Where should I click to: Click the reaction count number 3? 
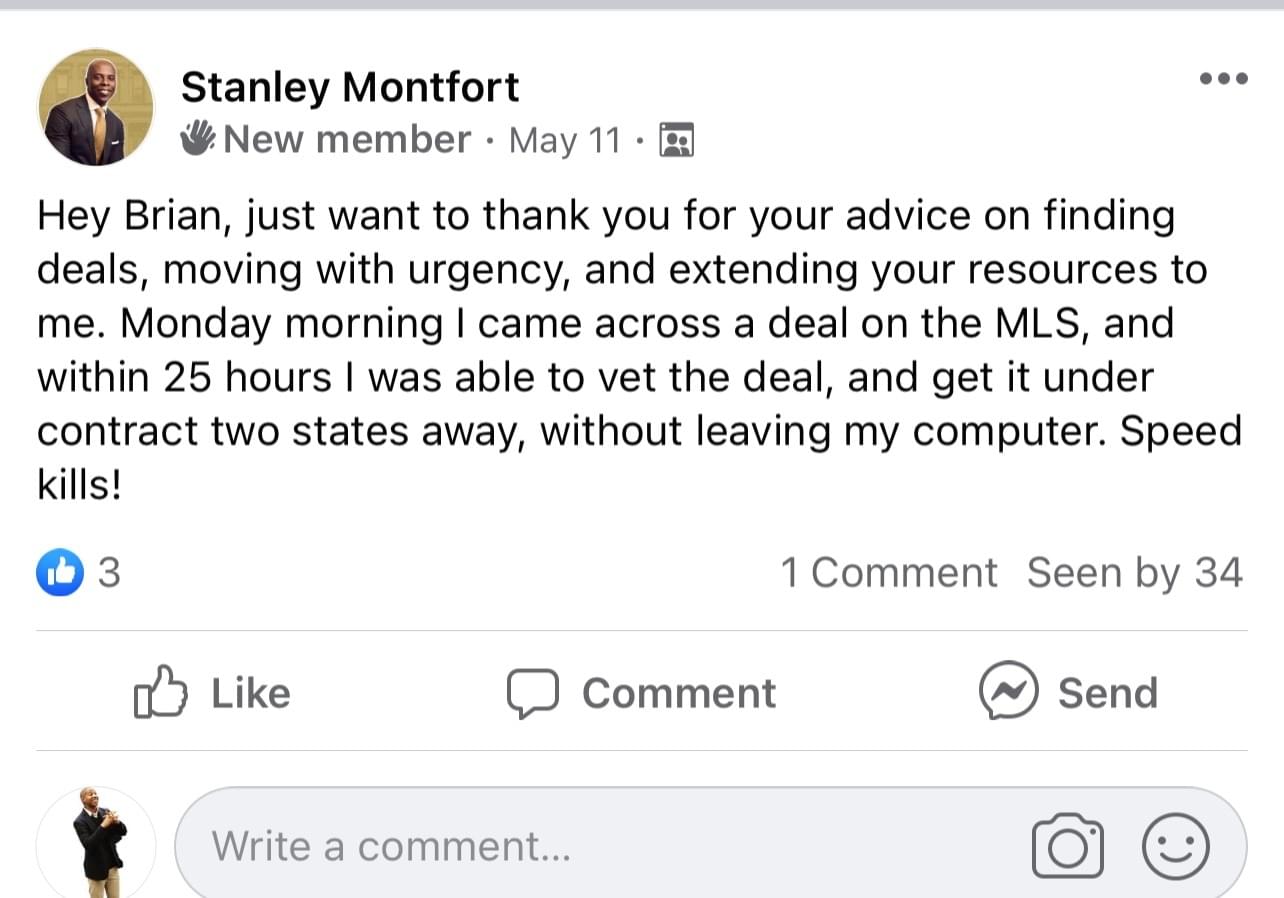[x=109, y=573]
